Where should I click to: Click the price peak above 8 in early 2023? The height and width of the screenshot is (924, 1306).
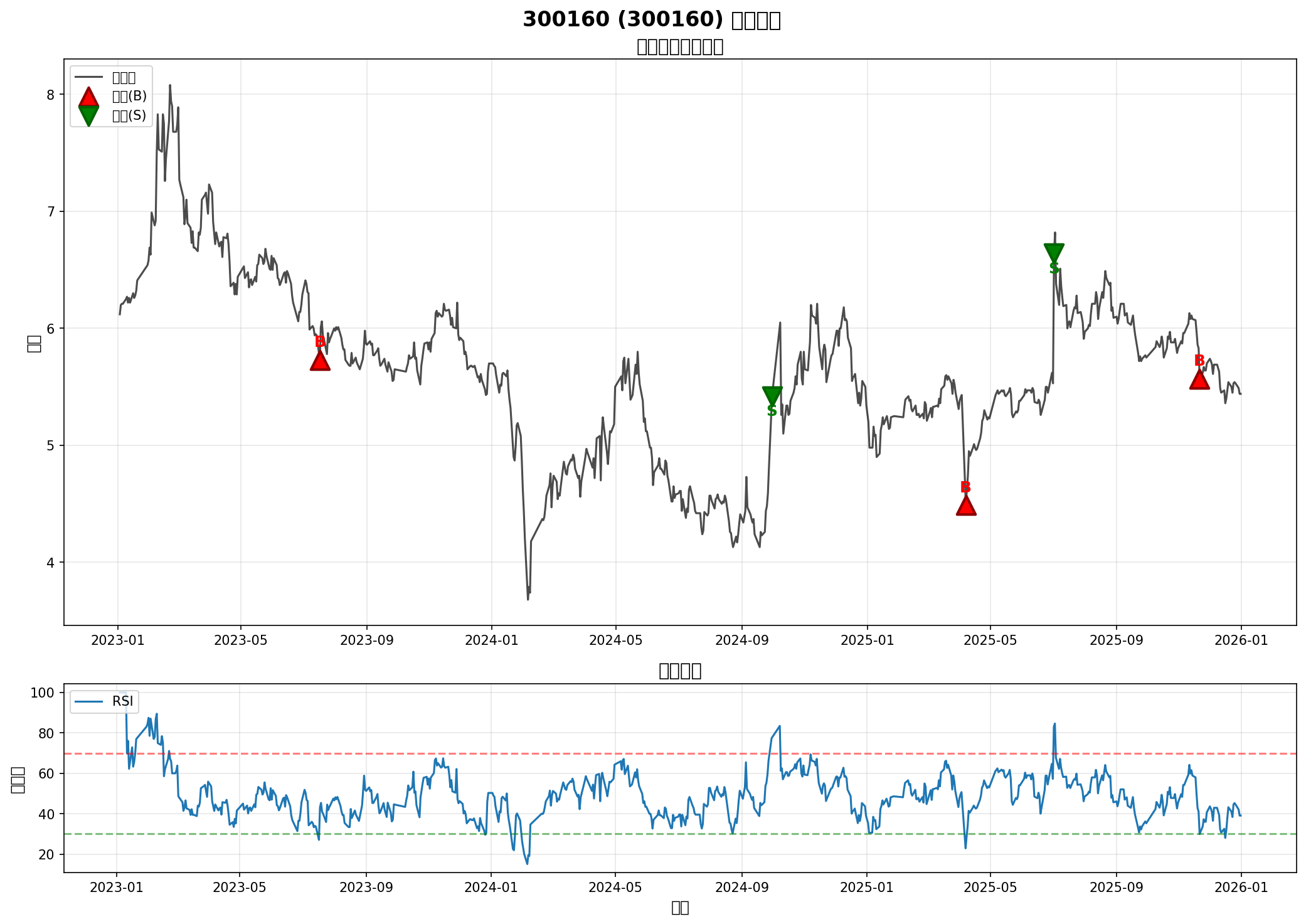pyautogui.click(x=170, y=85)
